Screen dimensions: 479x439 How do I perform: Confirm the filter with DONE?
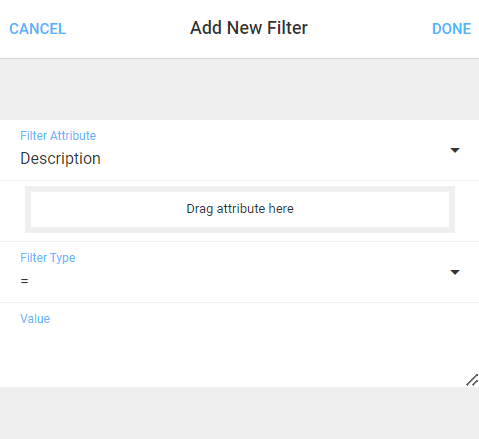(451, 29)
